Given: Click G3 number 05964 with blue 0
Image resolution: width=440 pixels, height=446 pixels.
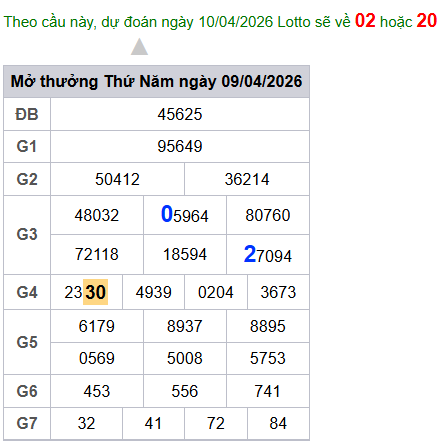Looking at the screenshot, I should tap(185, 214).
